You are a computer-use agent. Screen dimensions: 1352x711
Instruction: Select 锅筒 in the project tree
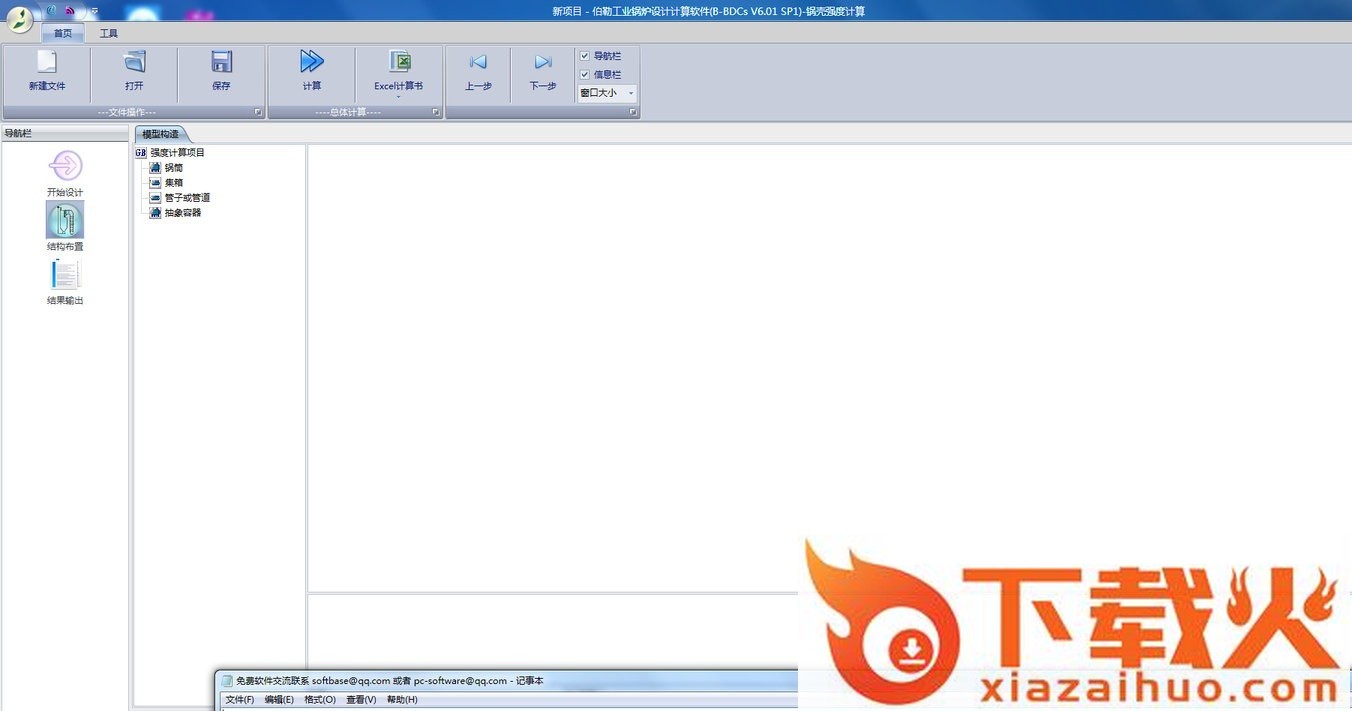(174, 168)
